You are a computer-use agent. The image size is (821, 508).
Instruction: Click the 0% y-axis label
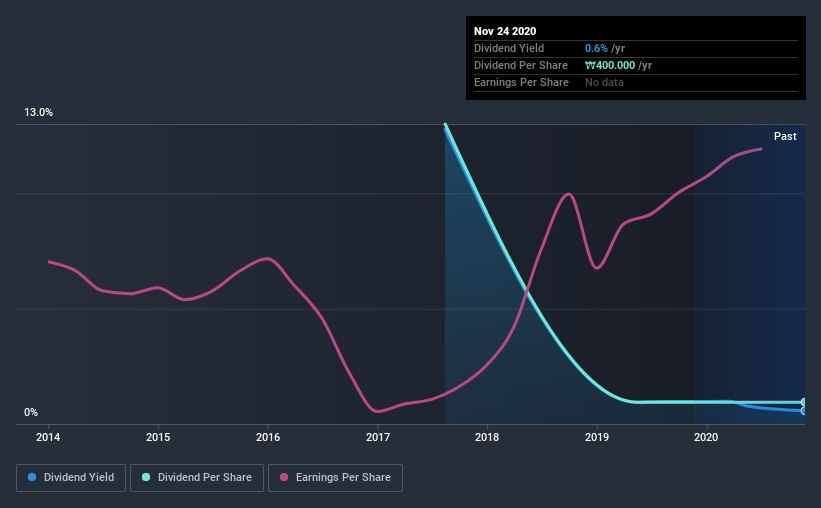pyautogui.click(x=31, y=413)
